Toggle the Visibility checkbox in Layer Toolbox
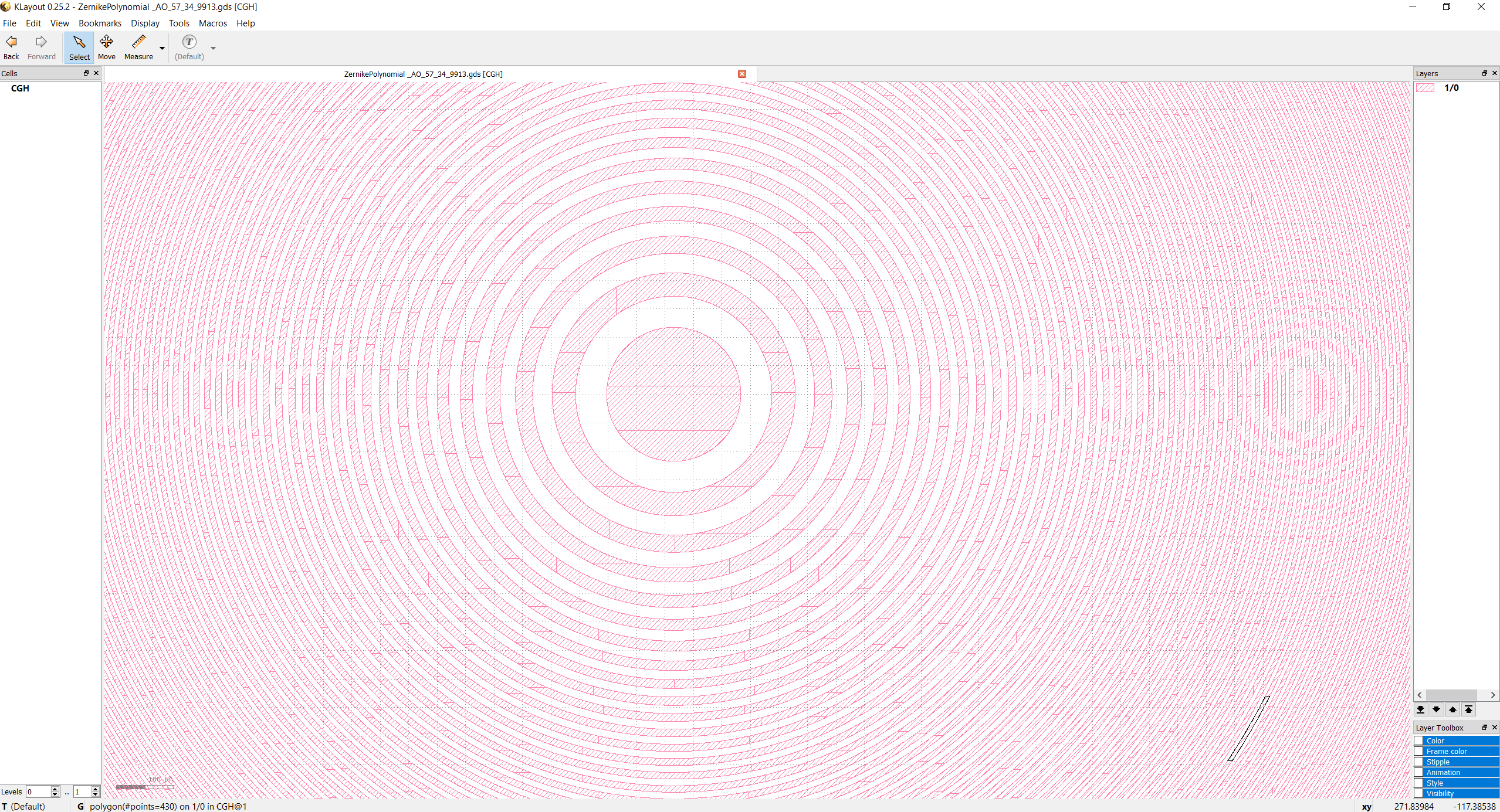1500x812 pixels. point(1419,793)
